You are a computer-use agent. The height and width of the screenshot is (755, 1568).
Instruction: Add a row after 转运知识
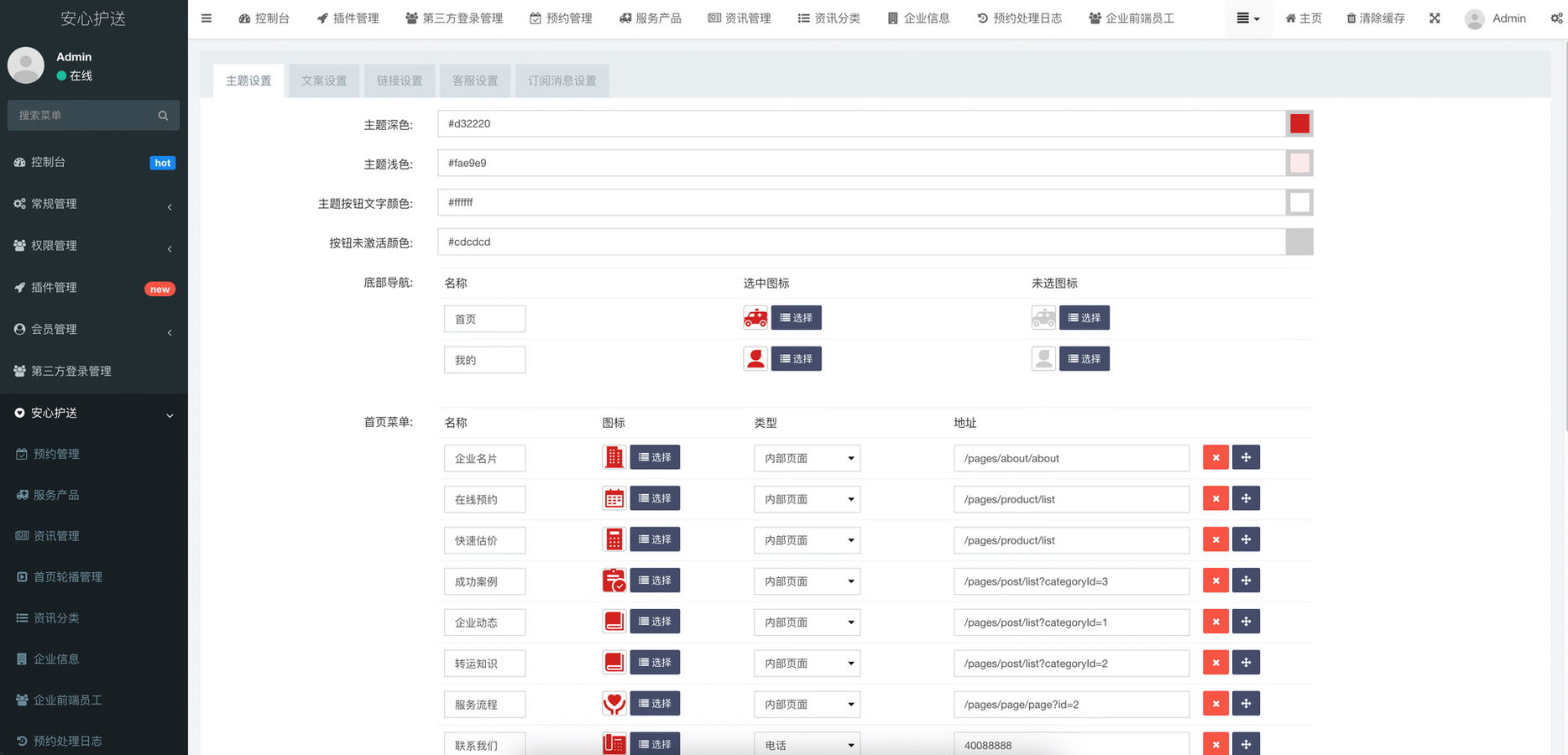[1246, 663]
